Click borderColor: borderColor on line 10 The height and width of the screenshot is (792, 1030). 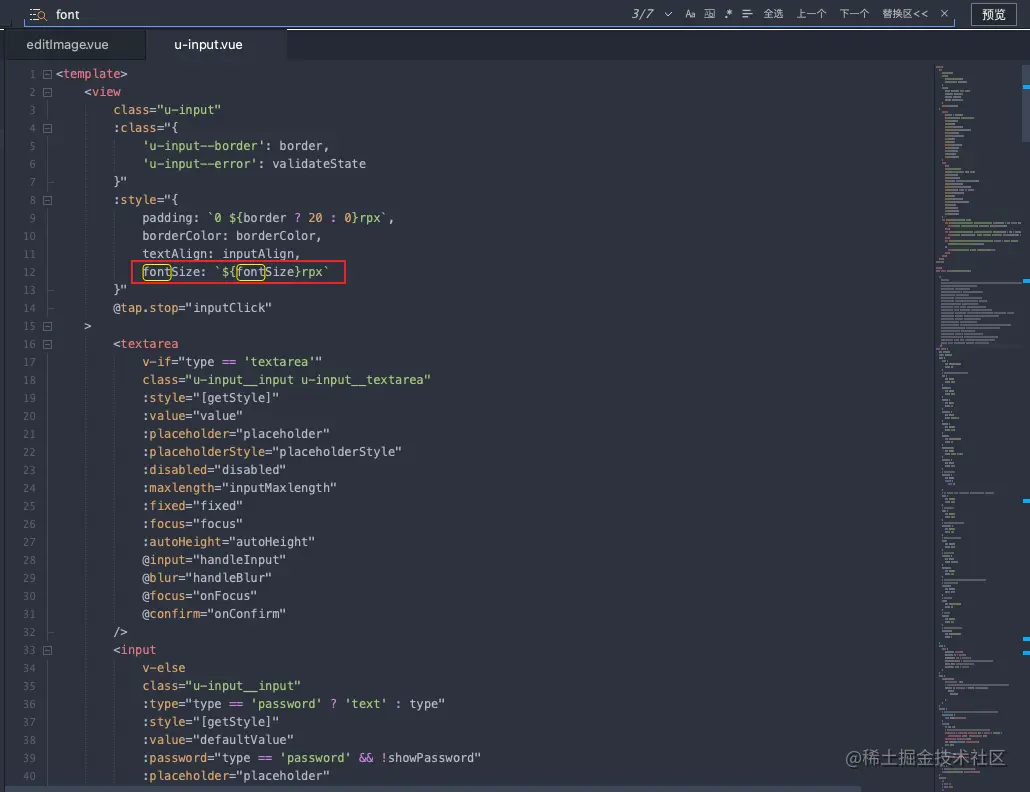(x=232, y=236)
